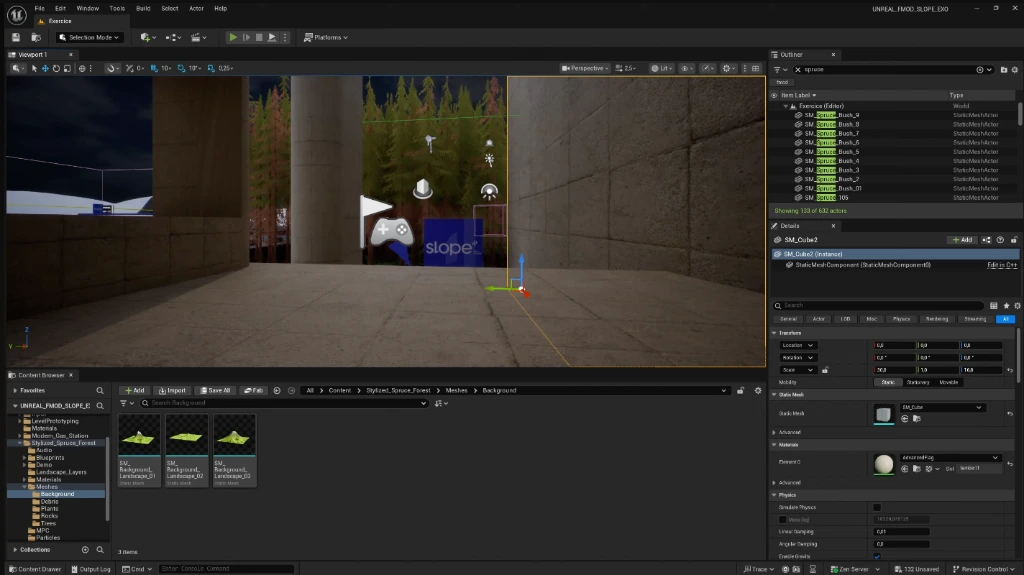1024x575 pixels.
Task: Open the cinematics sequencer dropdown
Action: pyautogui.click(x=199, y=37)
